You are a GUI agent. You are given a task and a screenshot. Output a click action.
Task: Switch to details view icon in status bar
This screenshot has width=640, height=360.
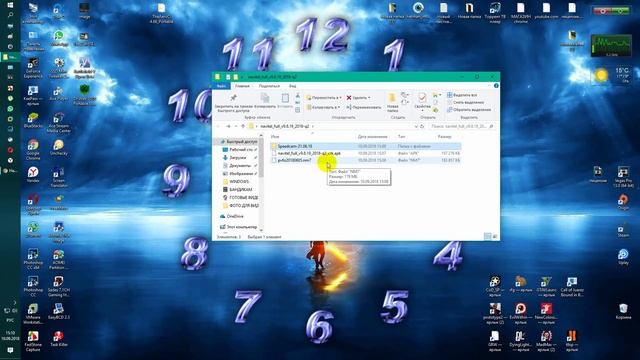pyautogui.click(x=487, y=237)
